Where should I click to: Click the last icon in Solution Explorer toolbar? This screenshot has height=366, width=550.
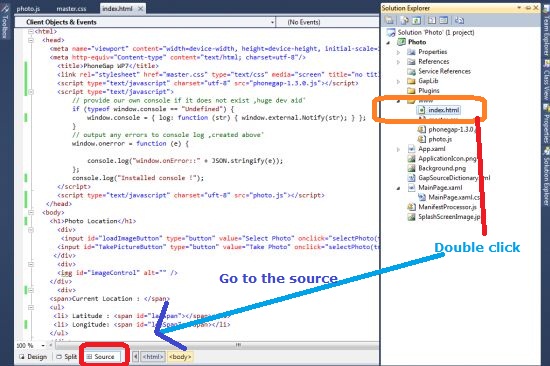pyautogui.click(x=459, y=20)
